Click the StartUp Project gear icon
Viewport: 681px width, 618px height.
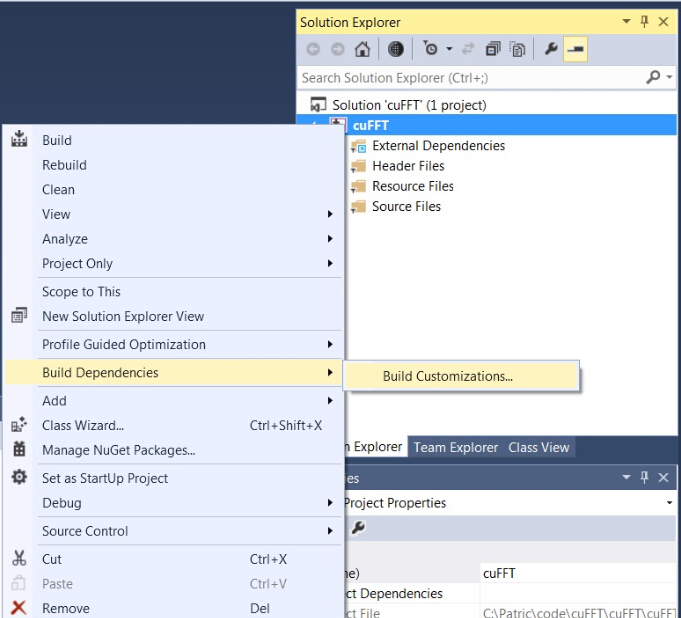click(19, 477)
